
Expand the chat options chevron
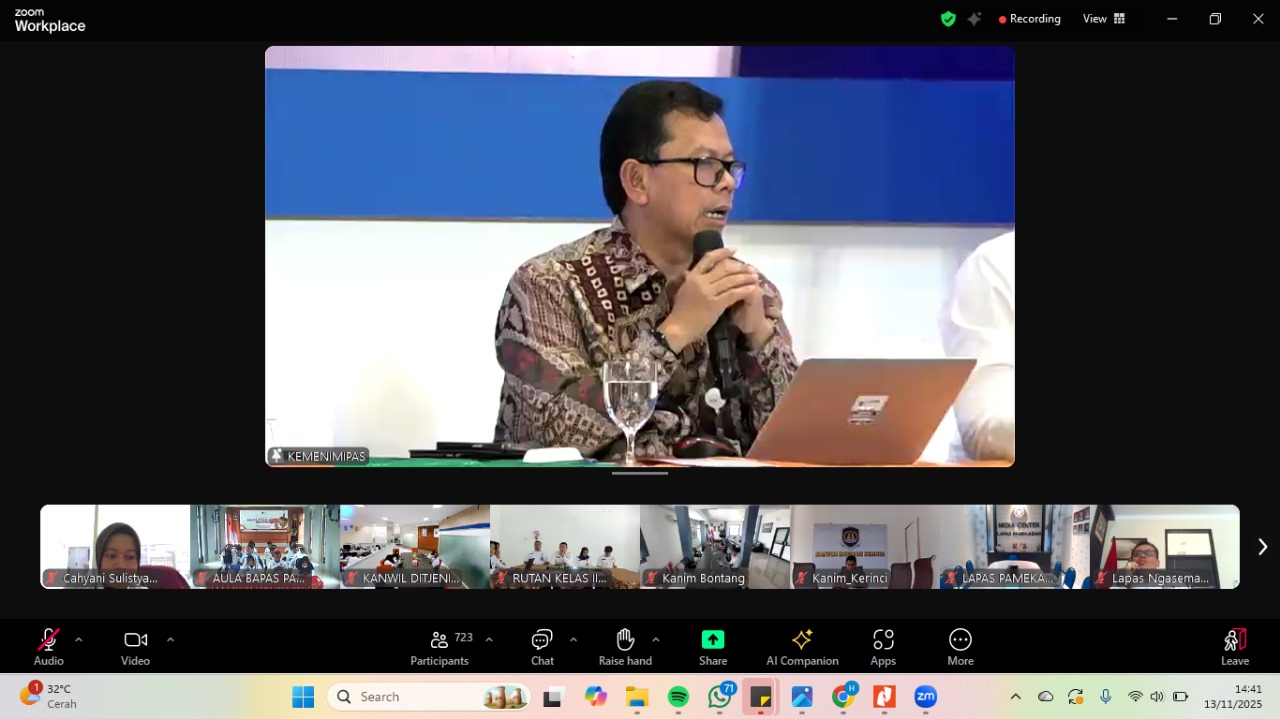point(573,640)
